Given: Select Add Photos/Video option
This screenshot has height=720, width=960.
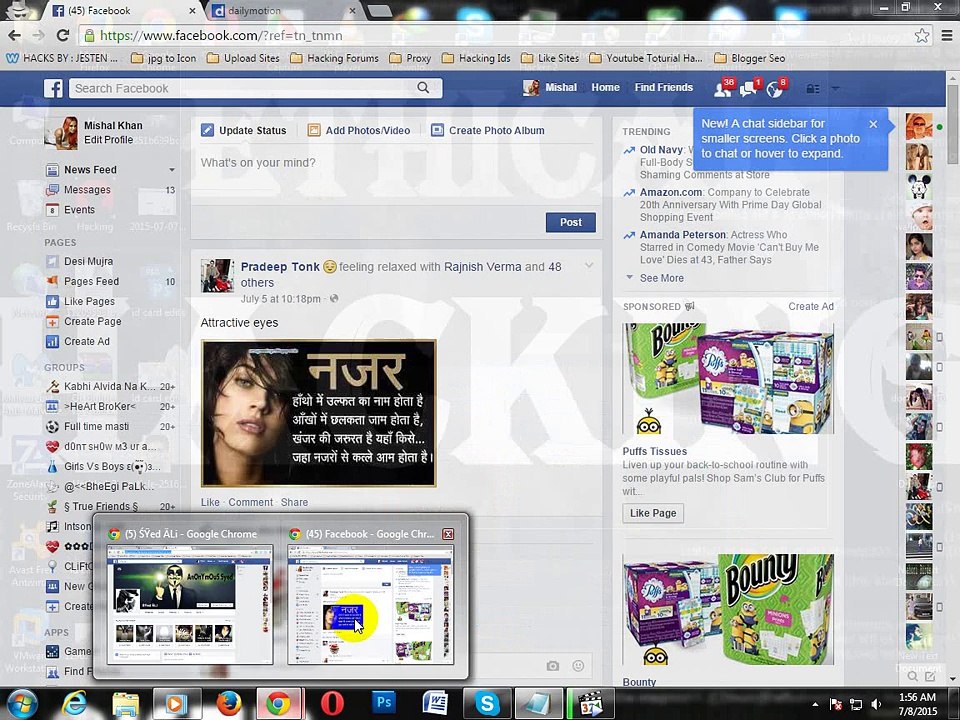Looking at the screenshot, I should click(x=359, y=130).
